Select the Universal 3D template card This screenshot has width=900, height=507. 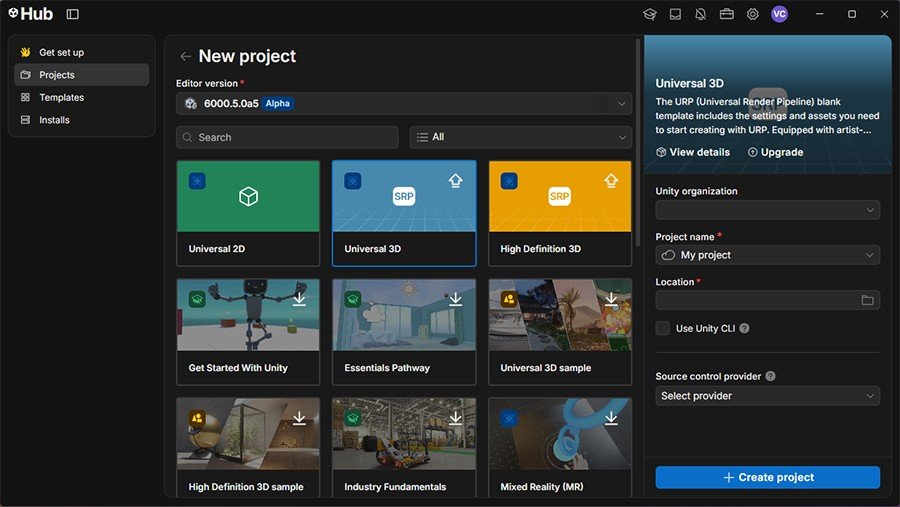point(404,214)
